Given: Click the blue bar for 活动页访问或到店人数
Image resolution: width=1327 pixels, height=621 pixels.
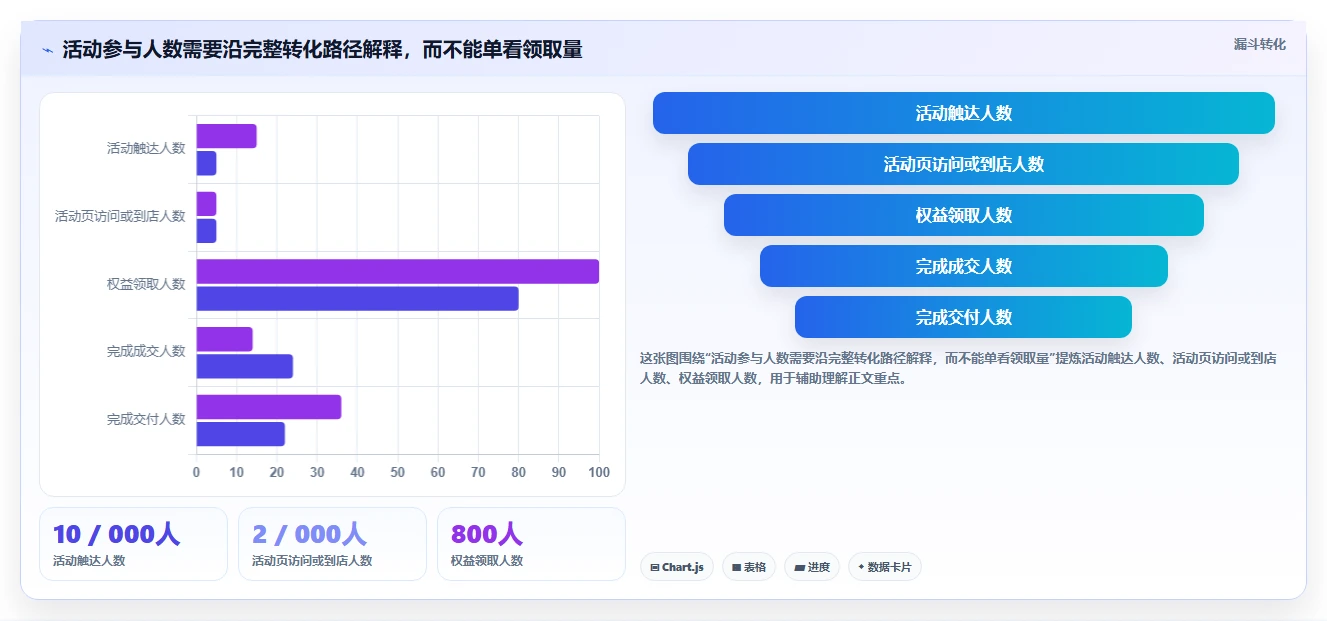Looking at the screenshot, I should [206, 231].
